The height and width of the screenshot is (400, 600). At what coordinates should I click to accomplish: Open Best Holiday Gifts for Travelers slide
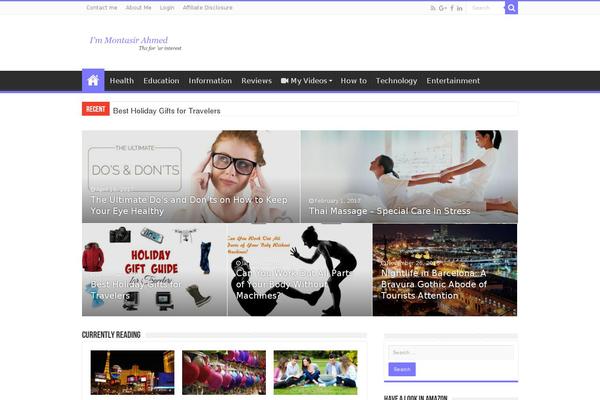[x=154, y=270]
